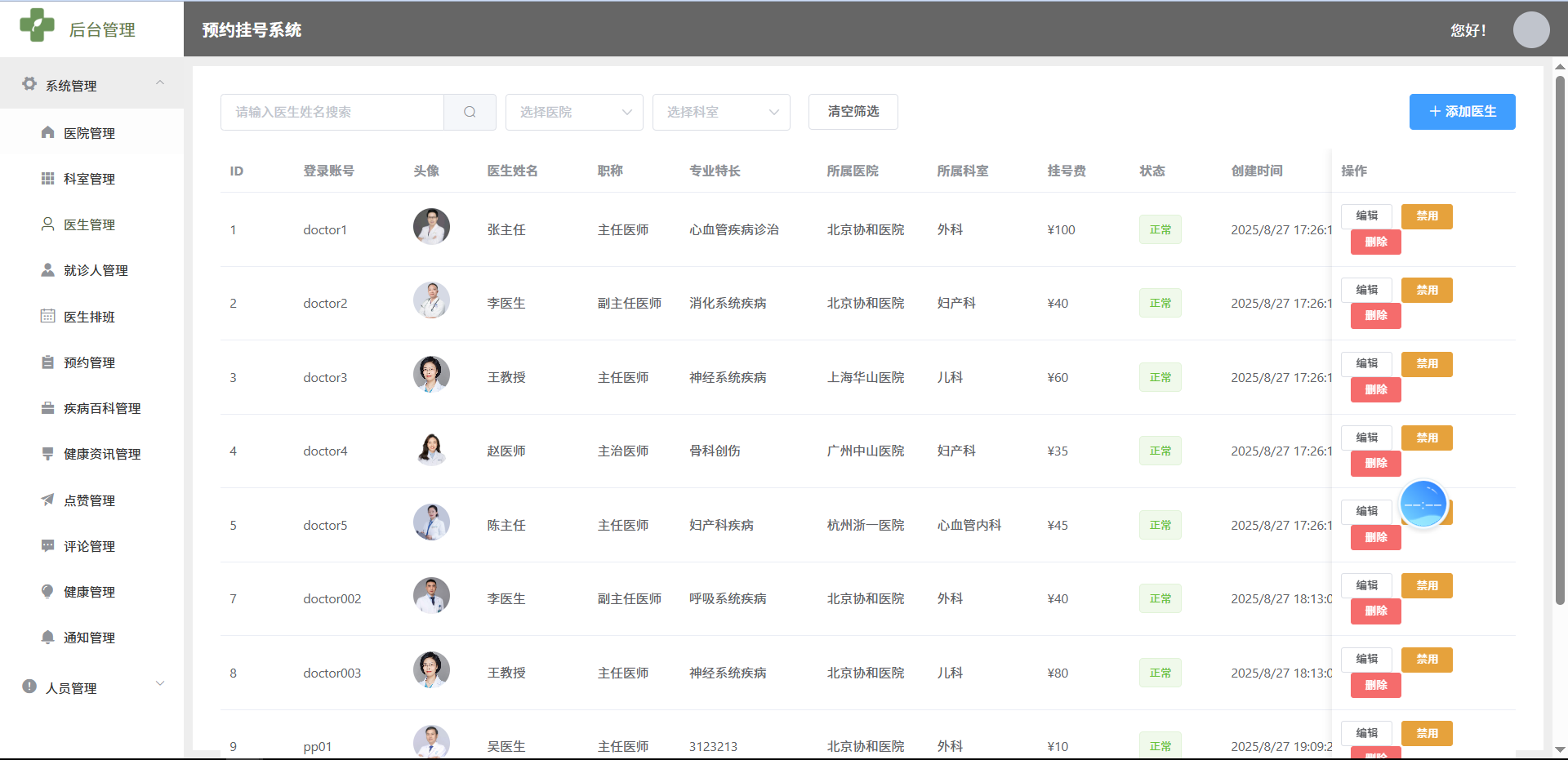Click the notification management bell icon
This screenshot has height=760, width=1568.
coord(47,637)
